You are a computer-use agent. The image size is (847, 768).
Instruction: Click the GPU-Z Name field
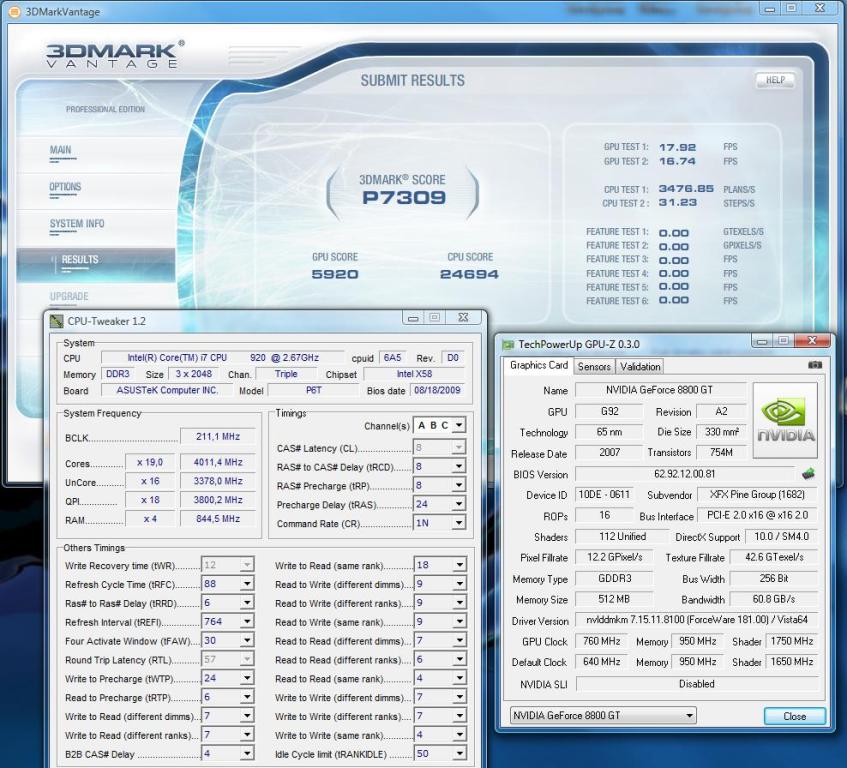pyautogui.click(x=660, y=390)
